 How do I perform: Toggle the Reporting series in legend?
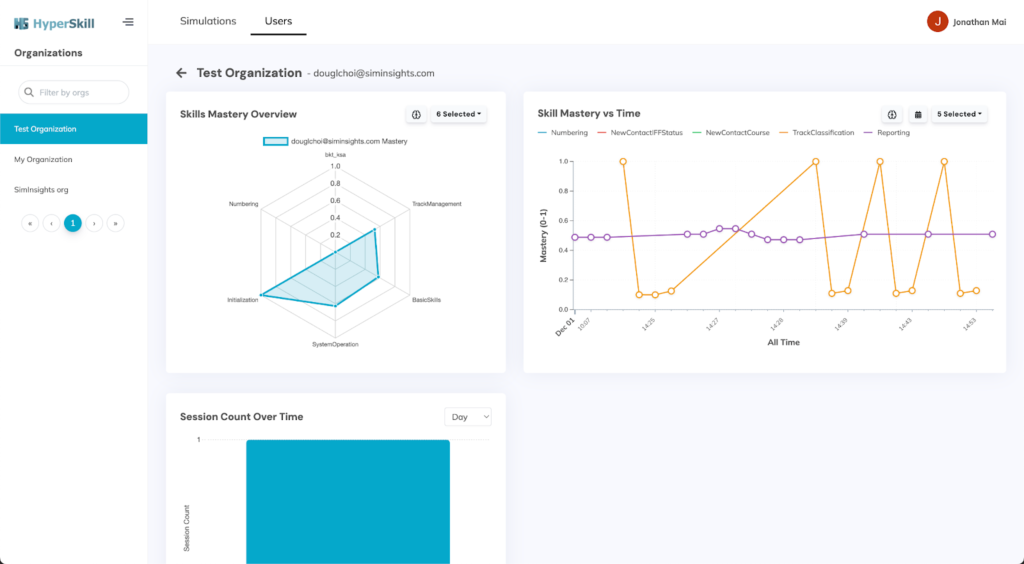(888, 133)
